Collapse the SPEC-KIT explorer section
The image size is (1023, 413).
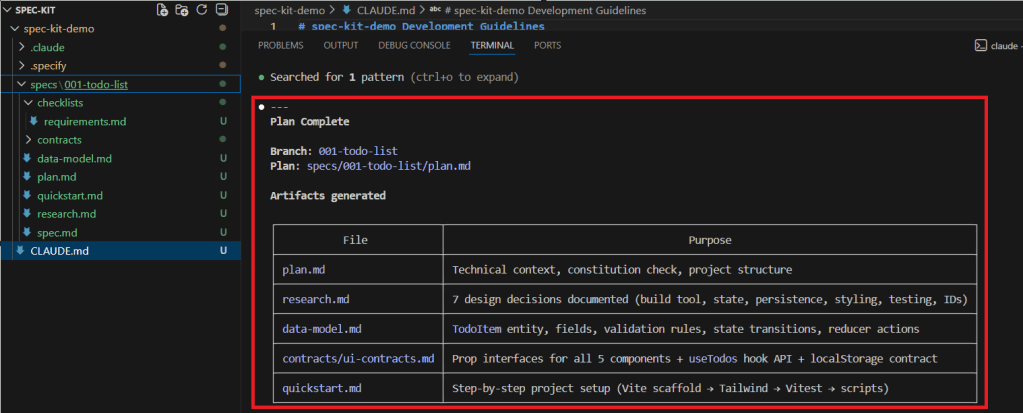(7, 10)
